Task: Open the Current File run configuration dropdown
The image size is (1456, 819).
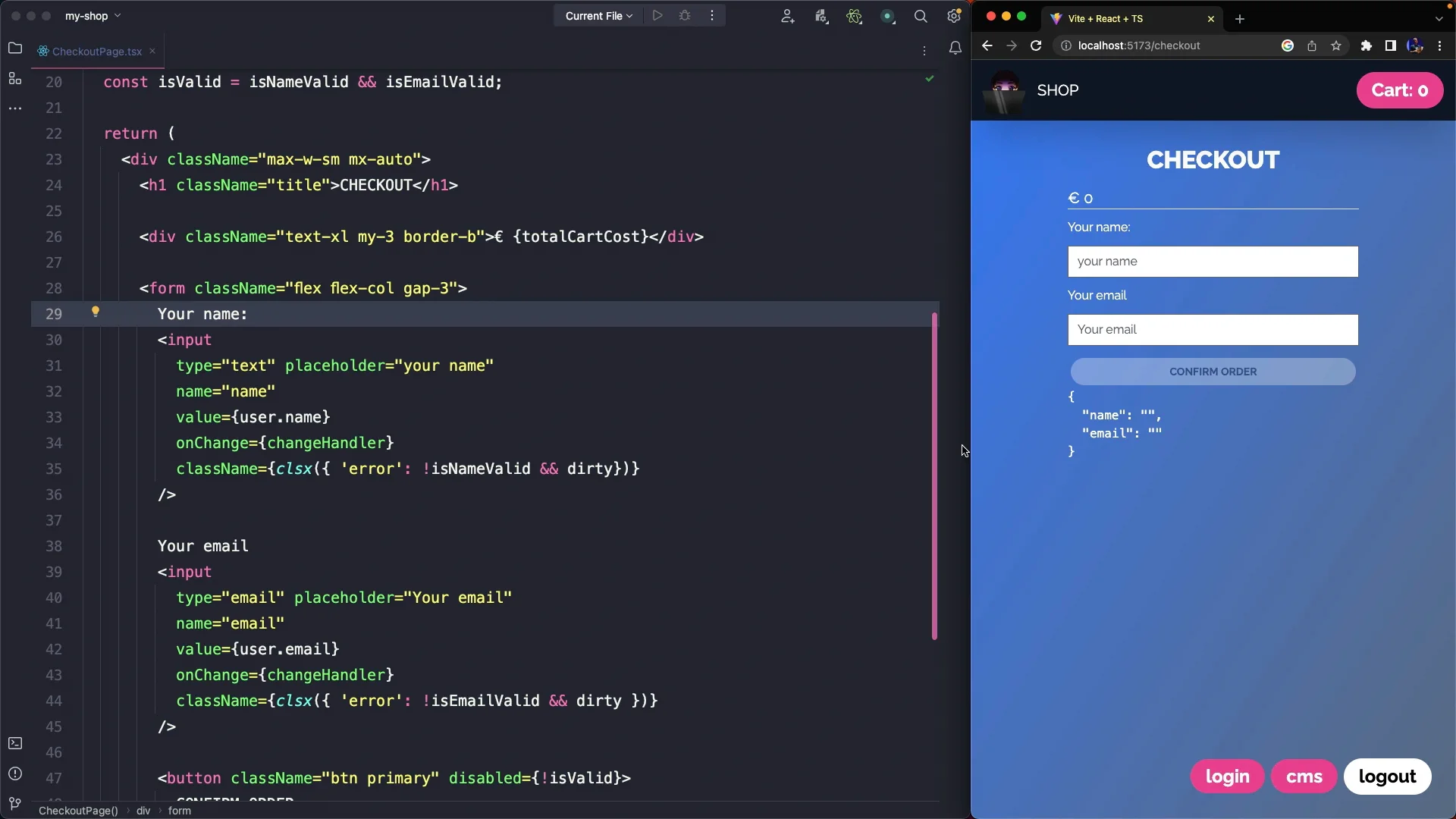Action: point(598,15)
